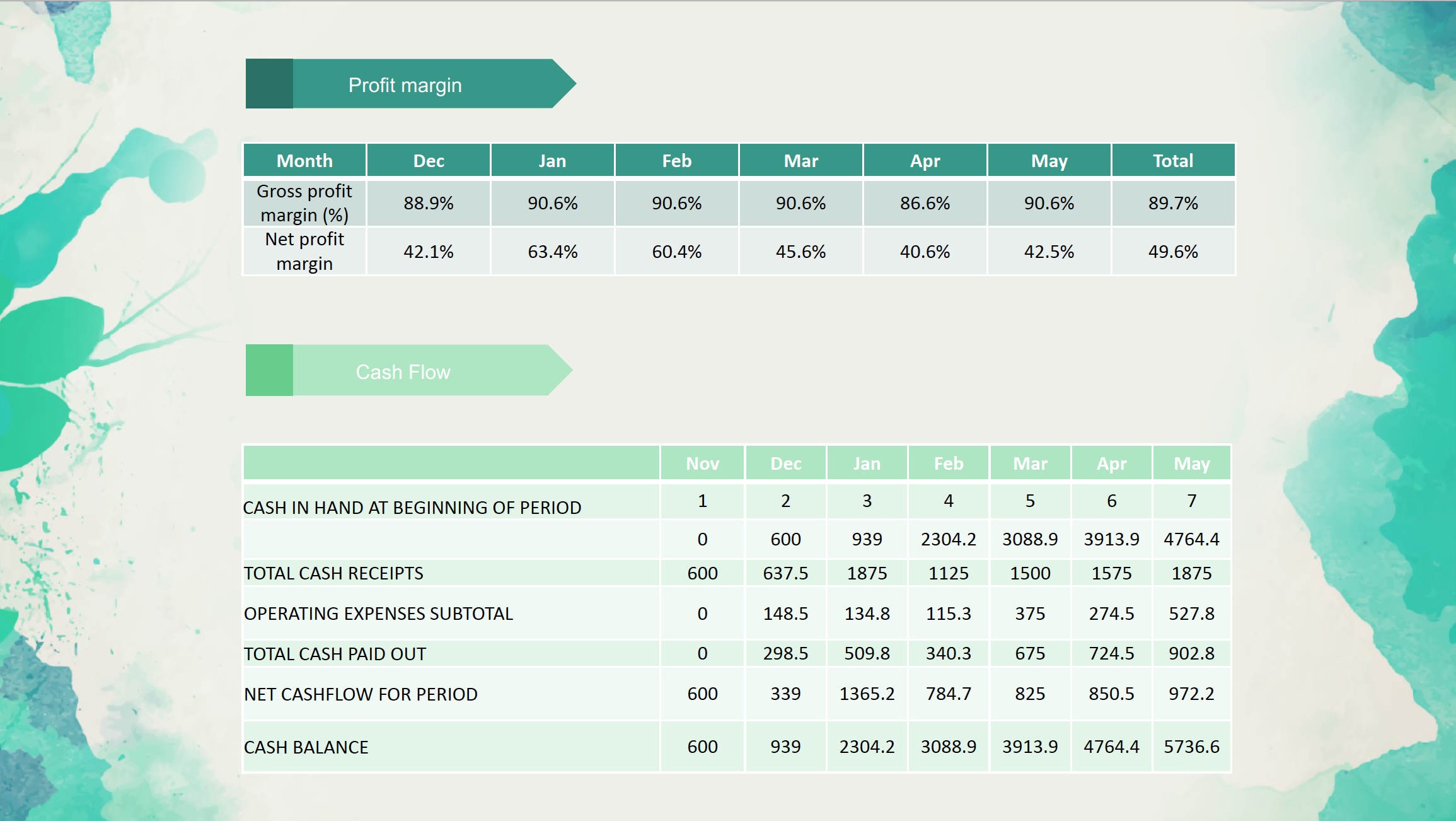Click the Profit margin banner heading
The width and height of the screenshot is (1456, 821).
point(405,84)
